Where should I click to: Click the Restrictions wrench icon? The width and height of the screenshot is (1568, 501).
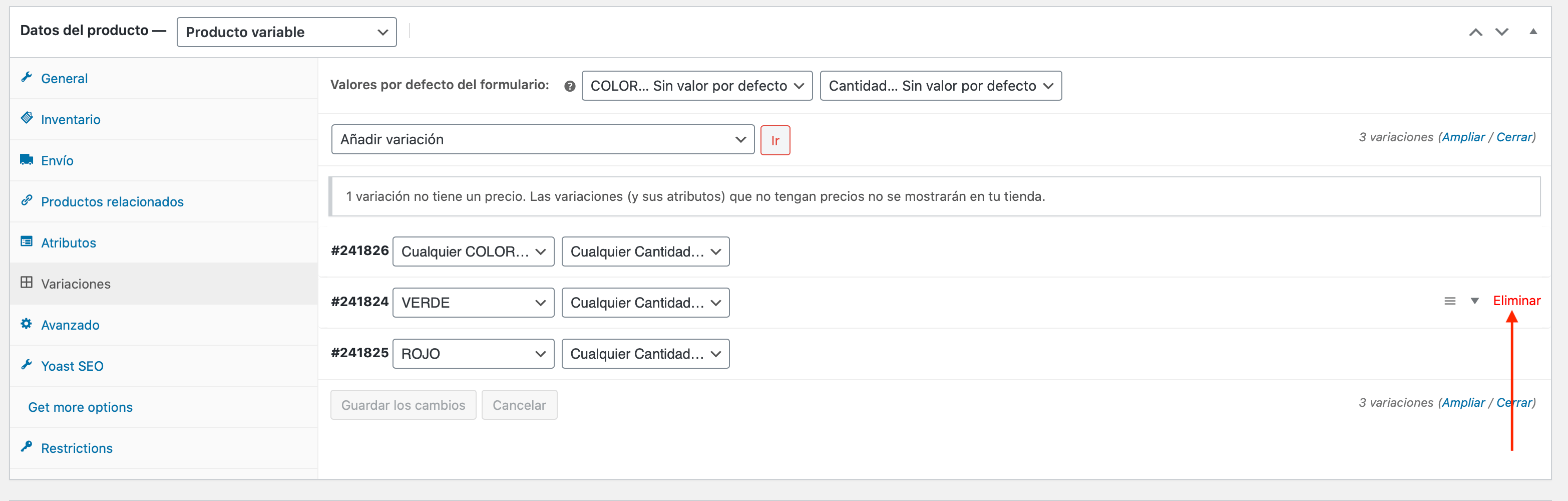click(26, 447)
